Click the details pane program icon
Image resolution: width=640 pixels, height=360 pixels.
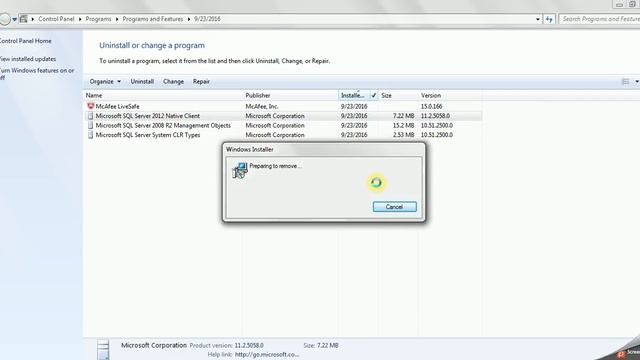tap(103, 349)
